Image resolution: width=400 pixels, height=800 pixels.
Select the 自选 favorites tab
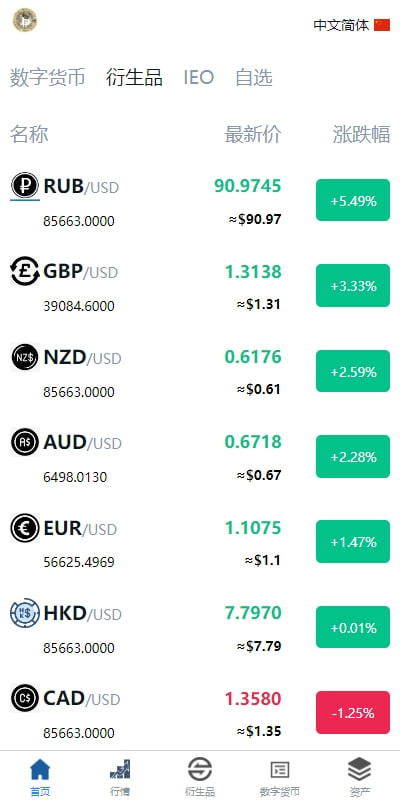click(x=254, y=78)
